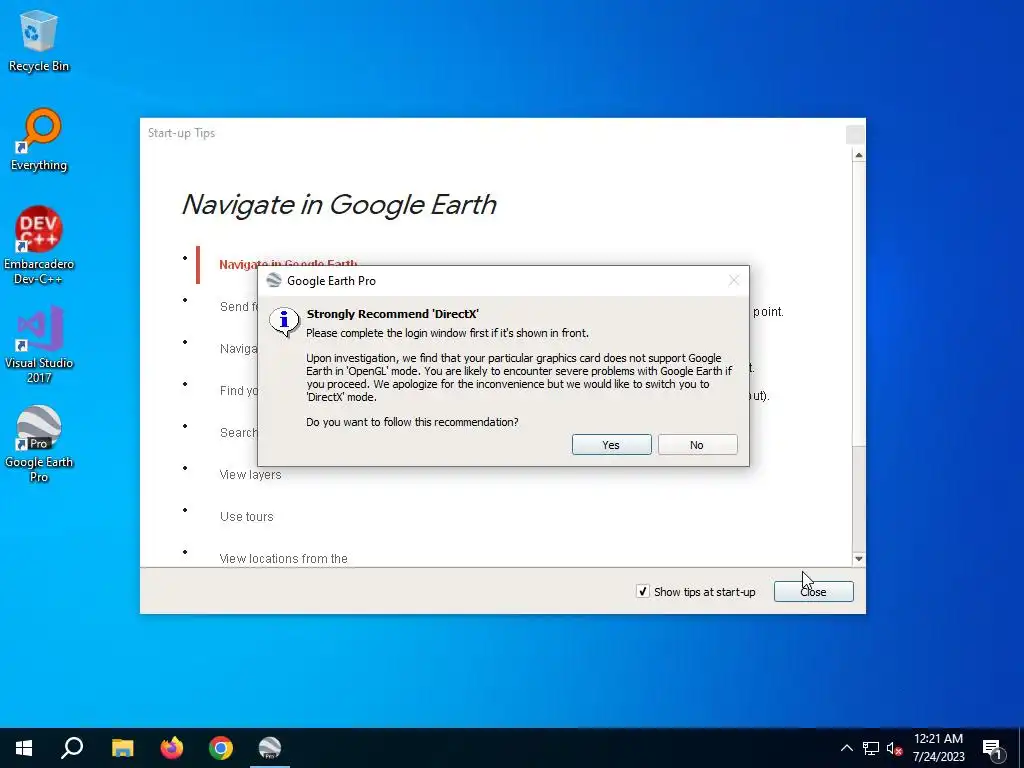Open the Recycle Bin desktop icon
The width and height of the screenshot is (1024, 768).
coord(39,41)
